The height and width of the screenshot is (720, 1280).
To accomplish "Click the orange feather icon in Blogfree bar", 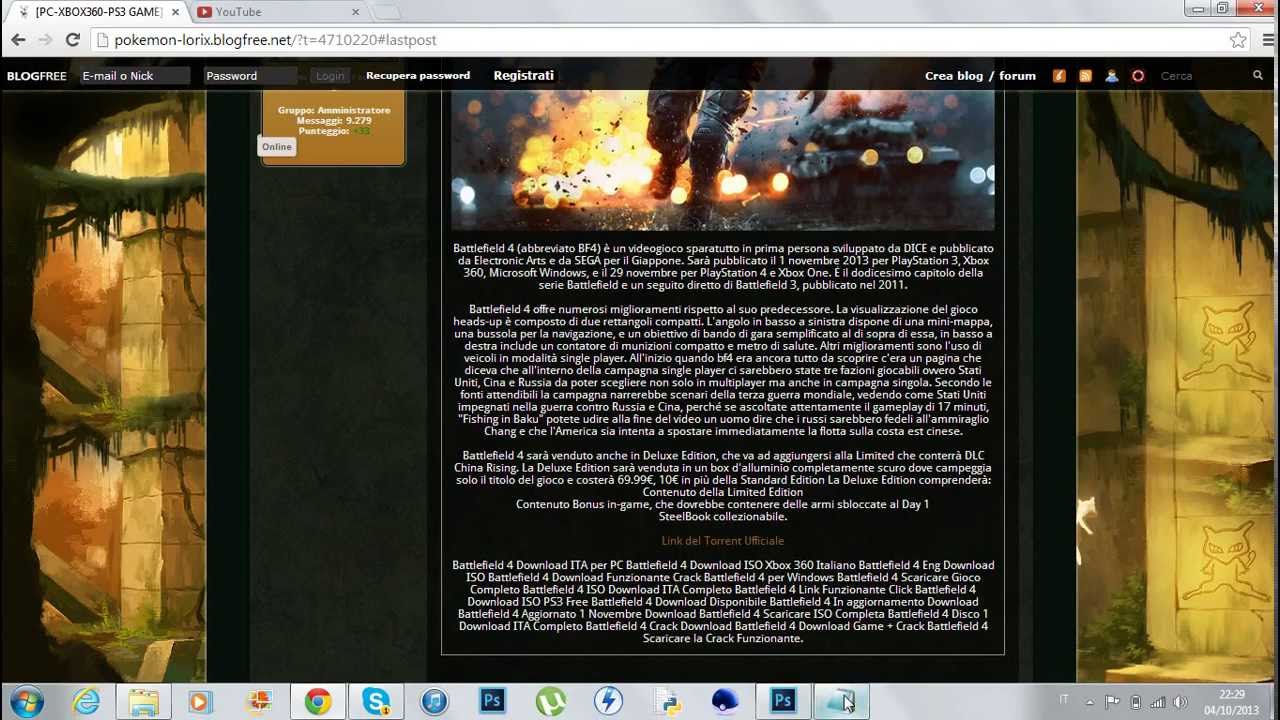I will click(1059, 76).
